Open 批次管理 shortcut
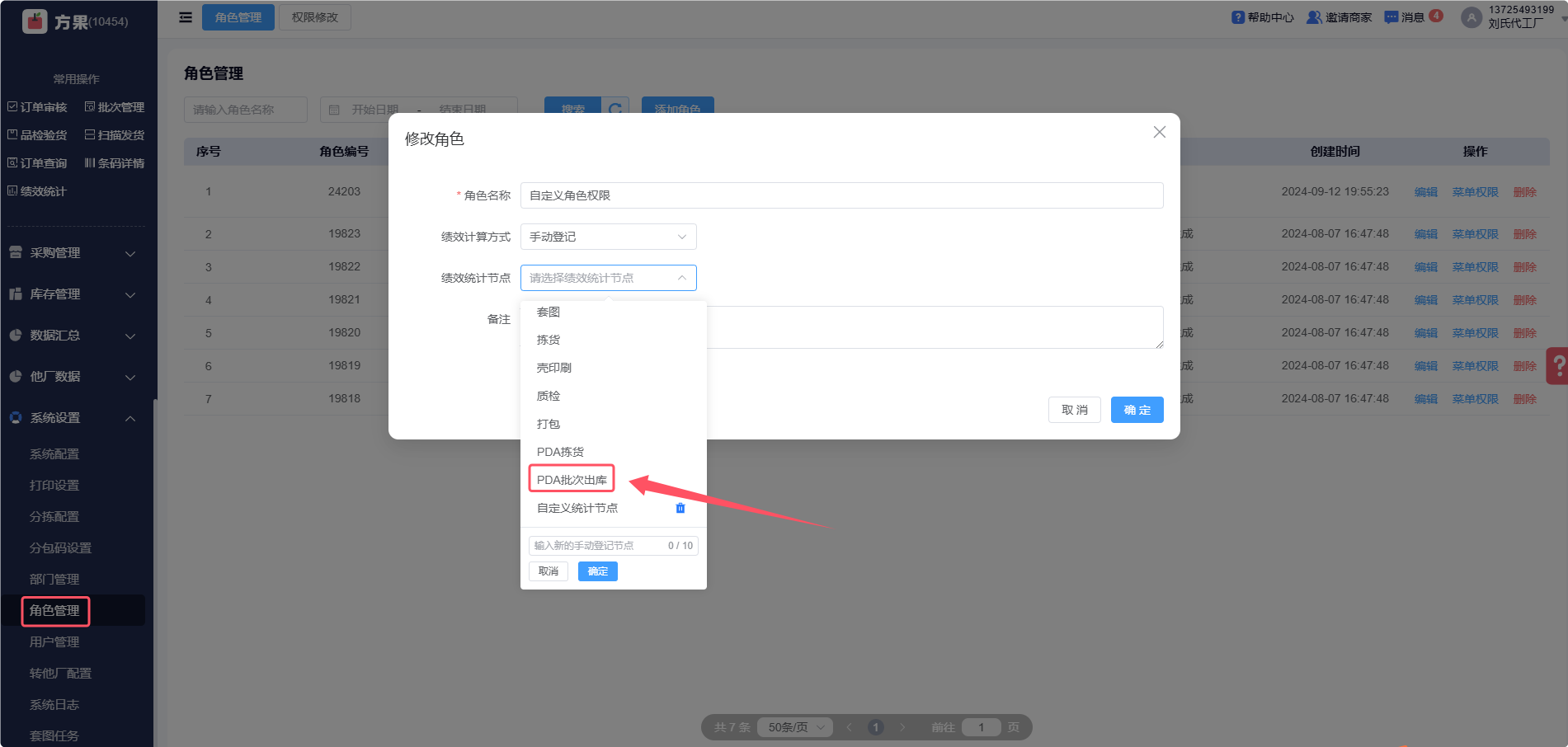 pos(115,107)
